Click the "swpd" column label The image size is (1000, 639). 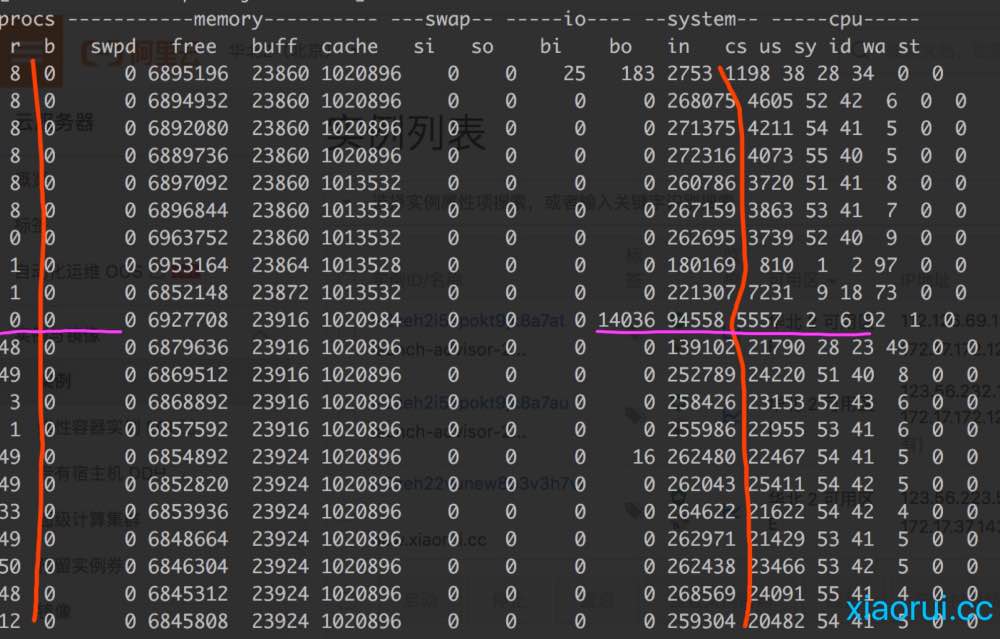112,46
